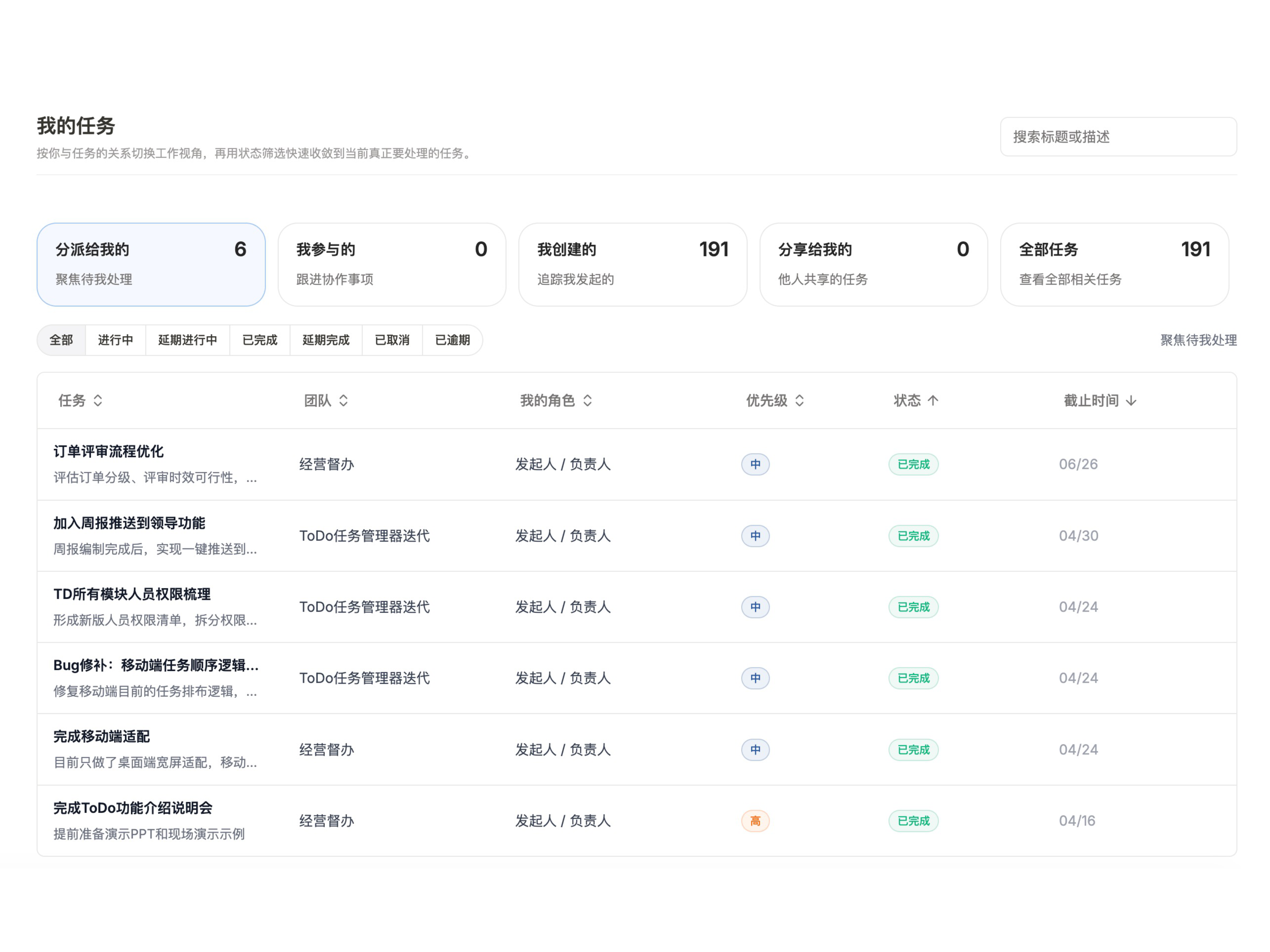
Task: Open the 我创建的 card
Action: point(633,265)
